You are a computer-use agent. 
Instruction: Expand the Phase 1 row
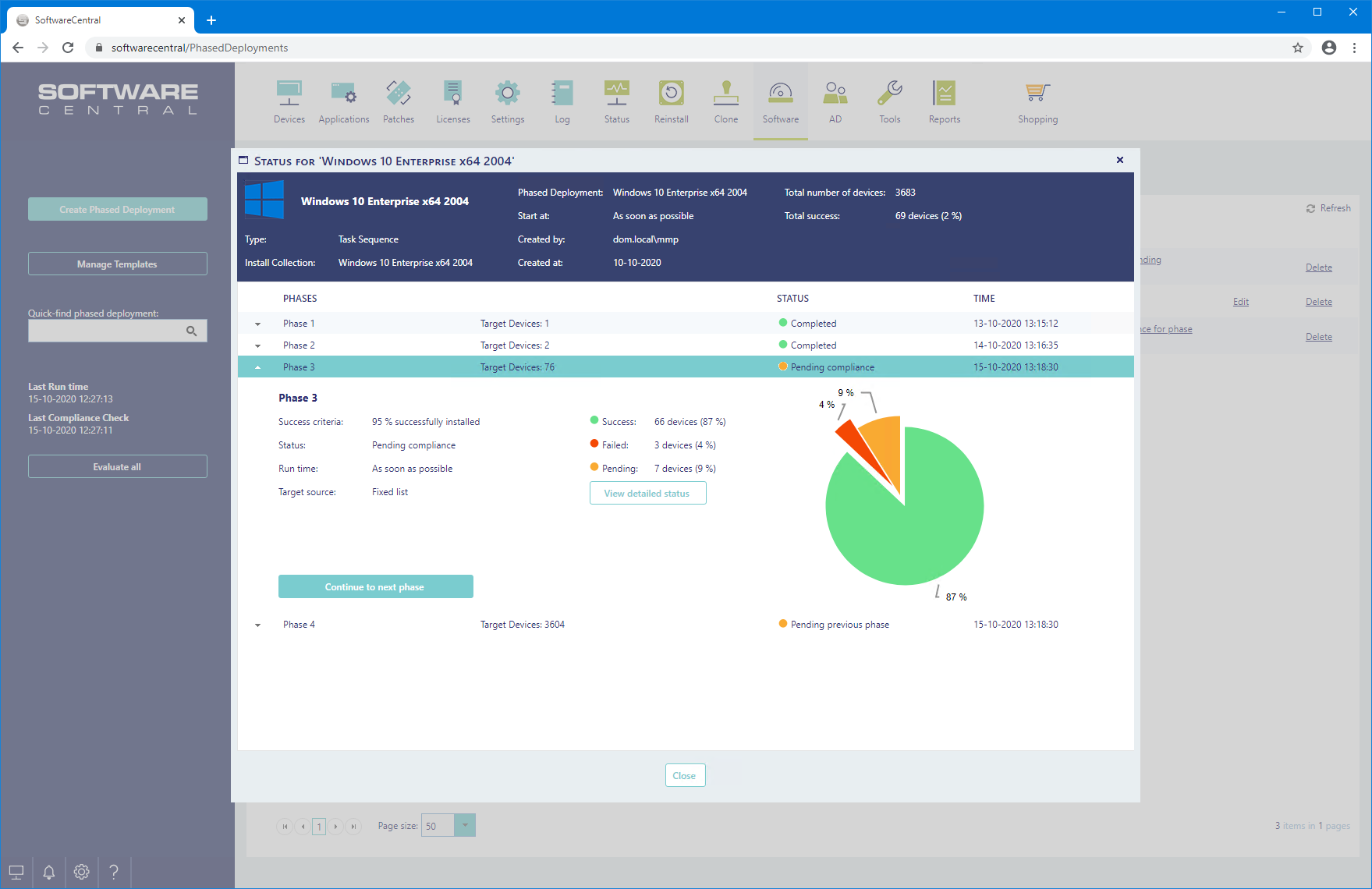pyautogui.click(x=257, y=324)
